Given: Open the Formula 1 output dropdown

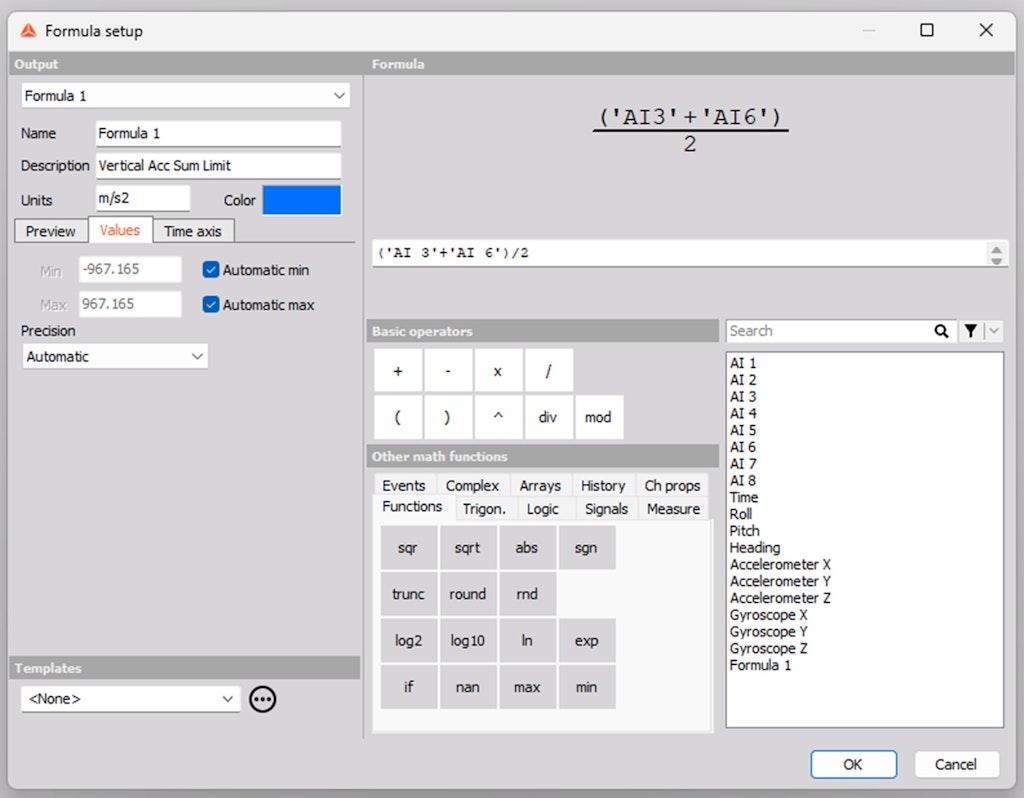Looking at the screenshot, I should (185, 96).
